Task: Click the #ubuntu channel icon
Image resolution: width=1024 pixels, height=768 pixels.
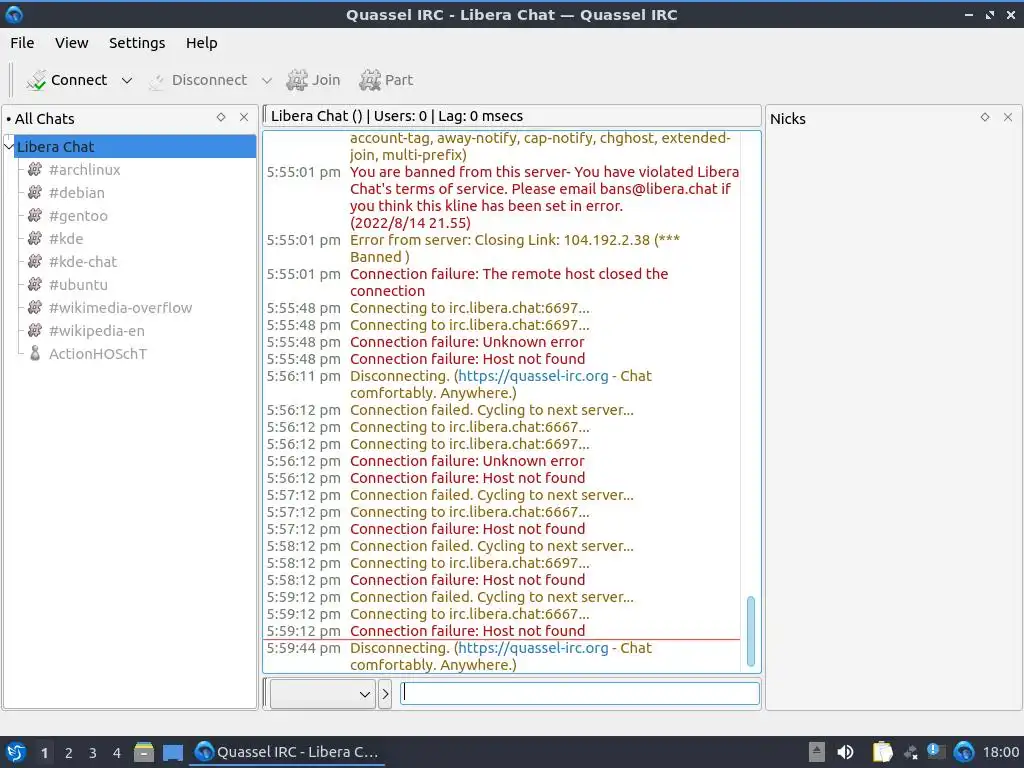Action: (x=35, y=285)
